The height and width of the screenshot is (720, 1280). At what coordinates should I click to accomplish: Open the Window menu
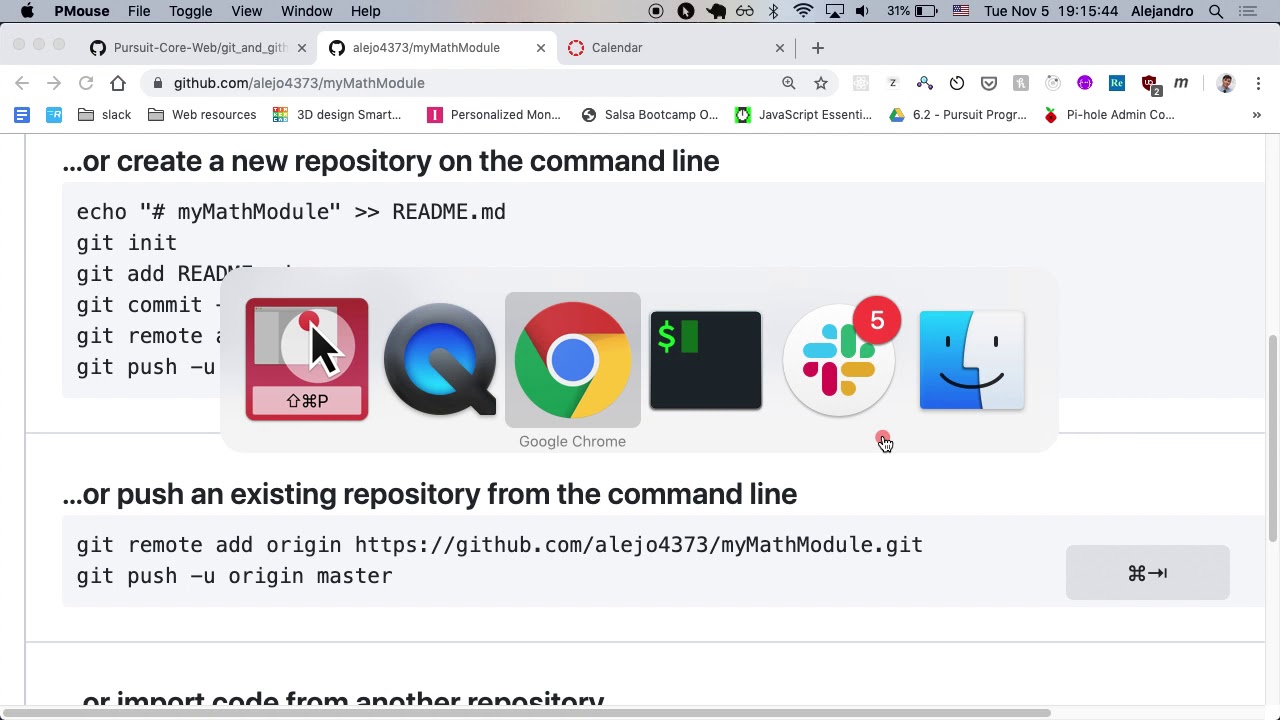tap(306, 11)
